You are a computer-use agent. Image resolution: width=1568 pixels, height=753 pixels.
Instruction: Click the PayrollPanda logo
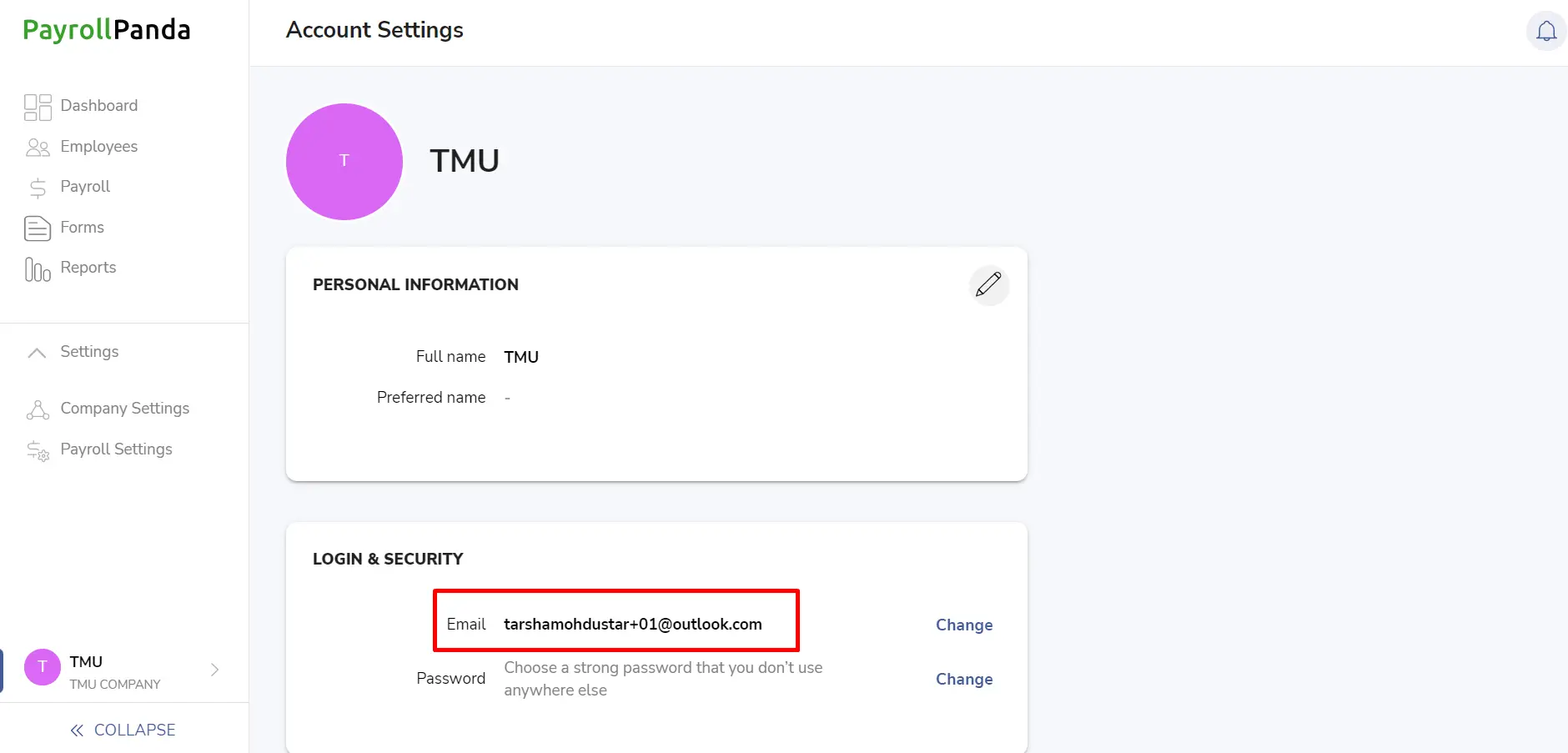pyautogui.click(x=107, y=30)
